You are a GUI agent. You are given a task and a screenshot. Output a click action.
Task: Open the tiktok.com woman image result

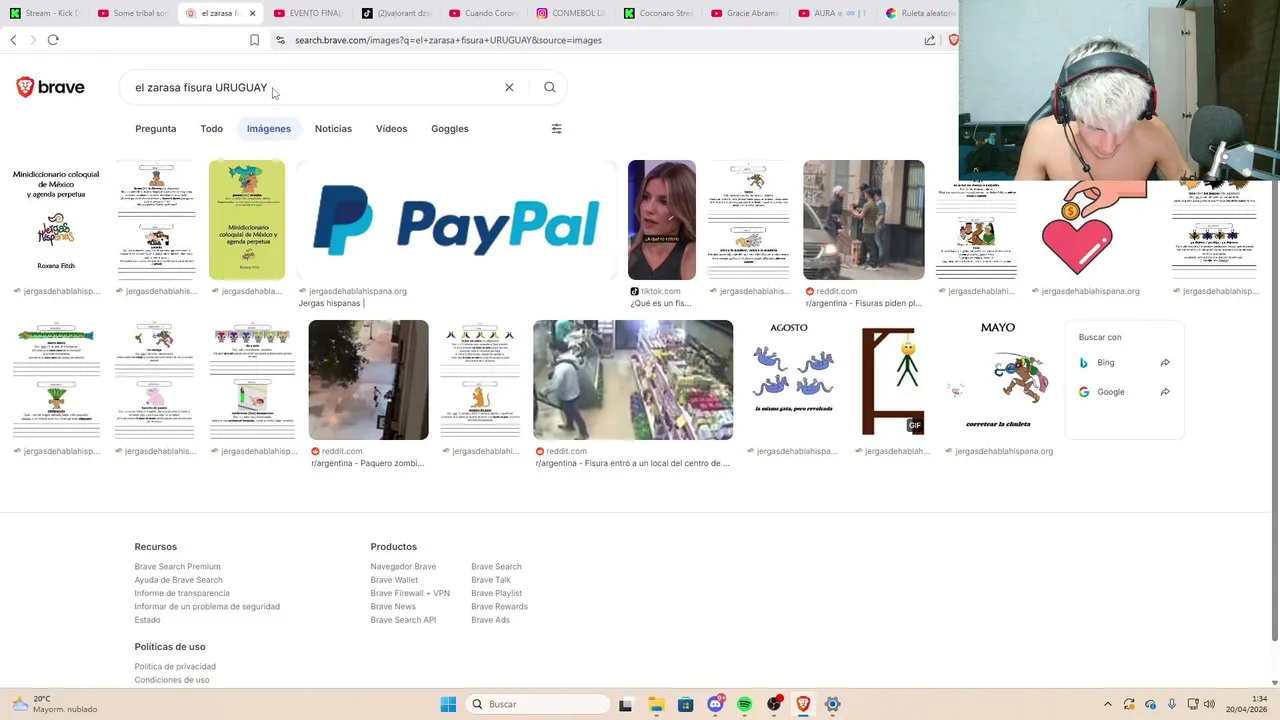pyautogui.click(x=662, y=220)
